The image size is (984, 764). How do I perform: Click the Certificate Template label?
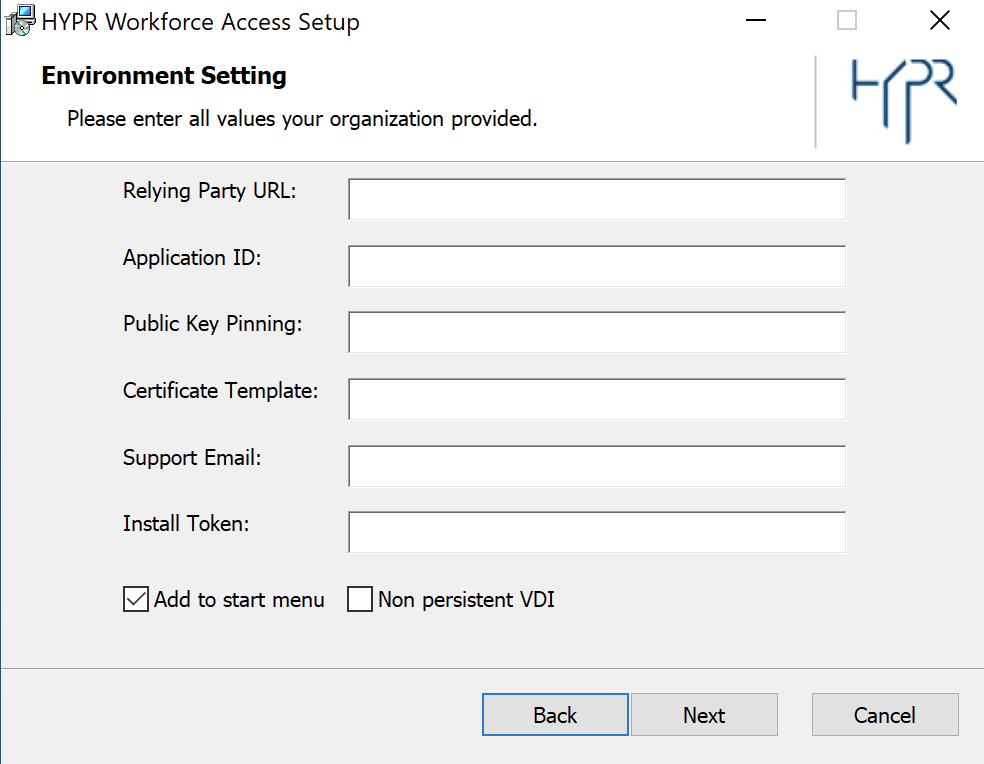tap(220, 390)
